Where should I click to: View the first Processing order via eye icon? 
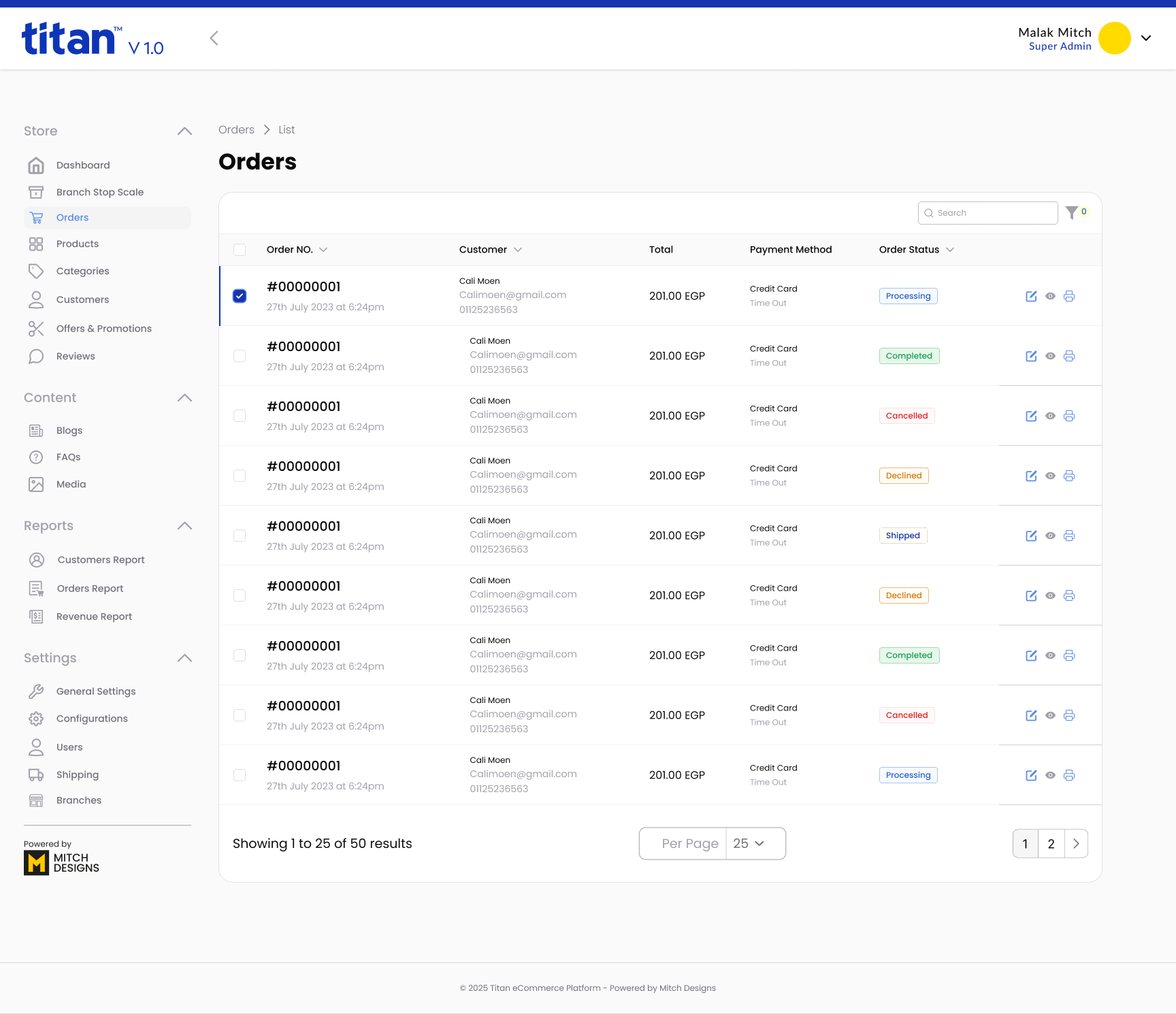[x=1050, y=296]
